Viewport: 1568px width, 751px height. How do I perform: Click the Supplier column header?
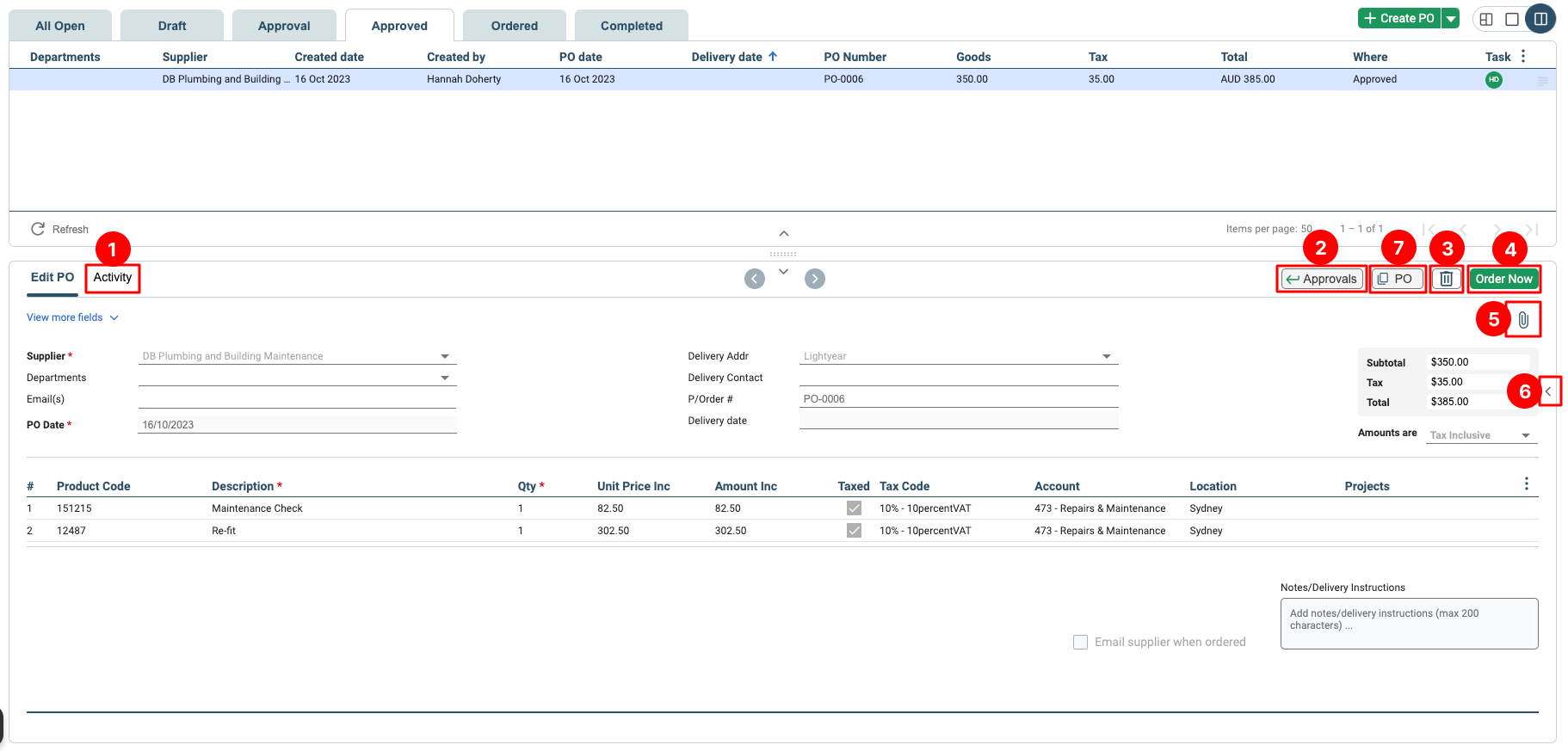(x=185, y=57)
